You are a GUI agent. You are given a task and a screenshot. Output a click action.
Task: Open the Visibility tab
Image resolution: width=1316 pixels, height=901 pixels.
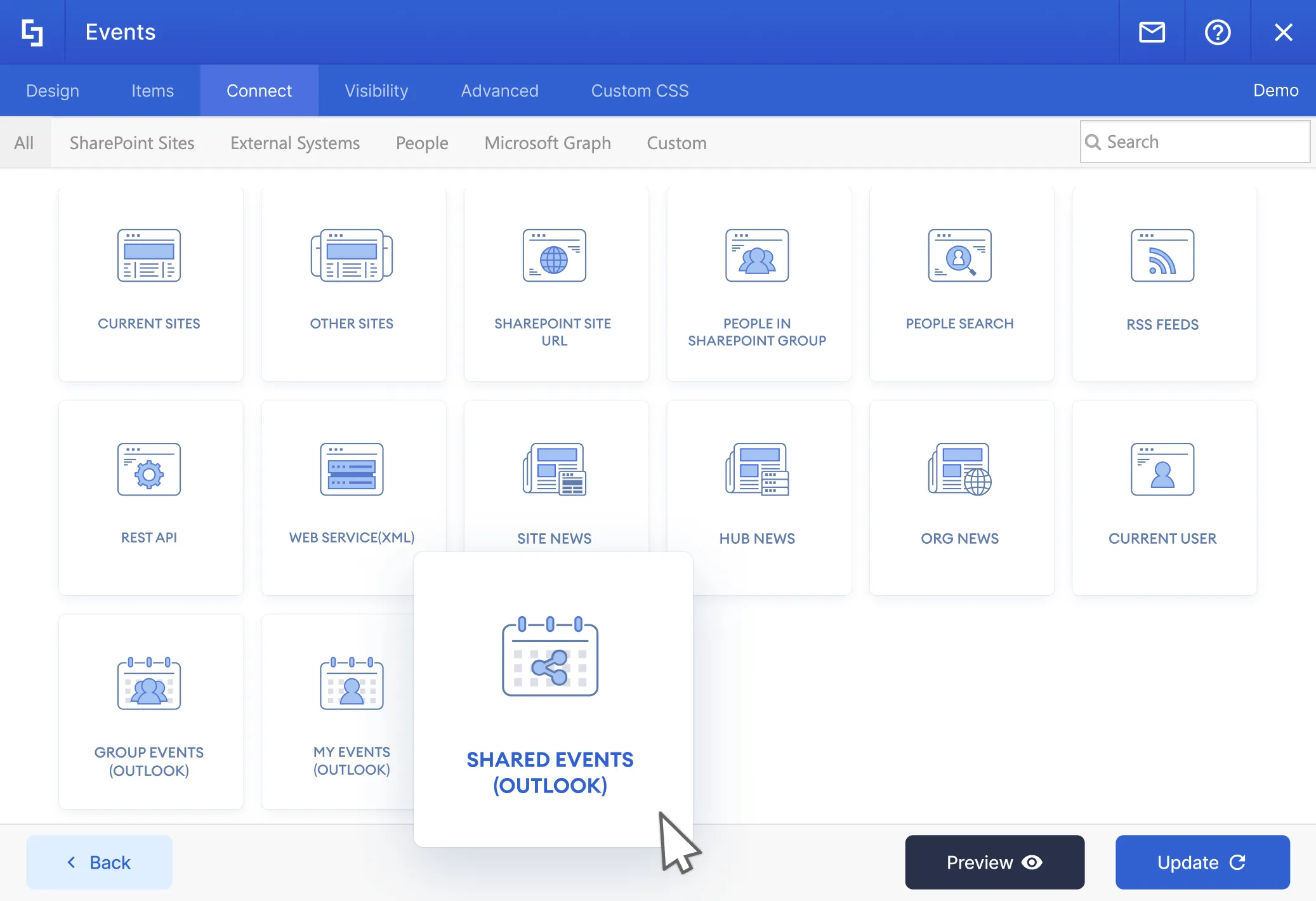pyautogui.click(x=376, y=91)
